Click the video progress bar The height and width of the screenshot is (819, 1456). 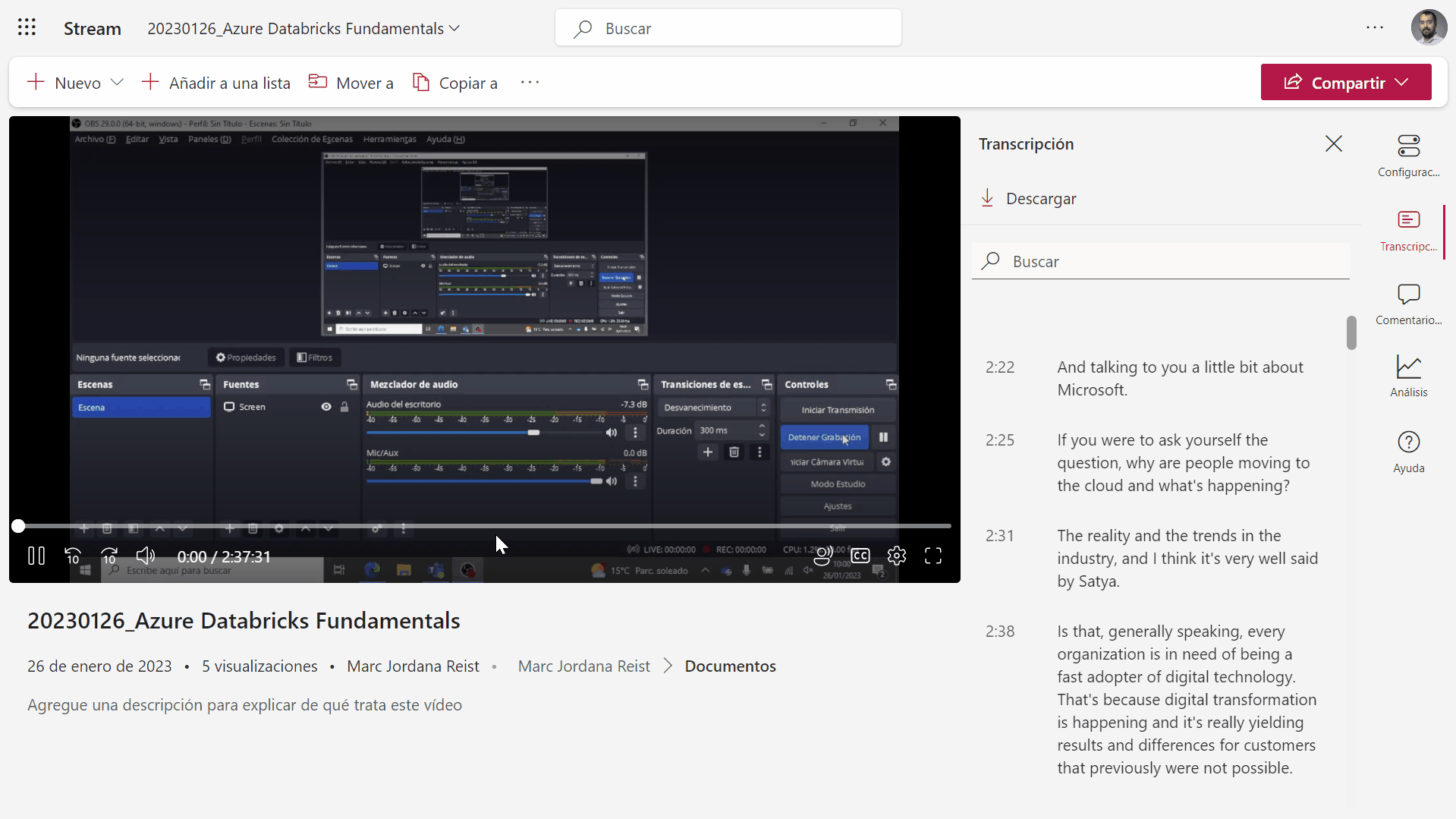[x=485, y=526]
